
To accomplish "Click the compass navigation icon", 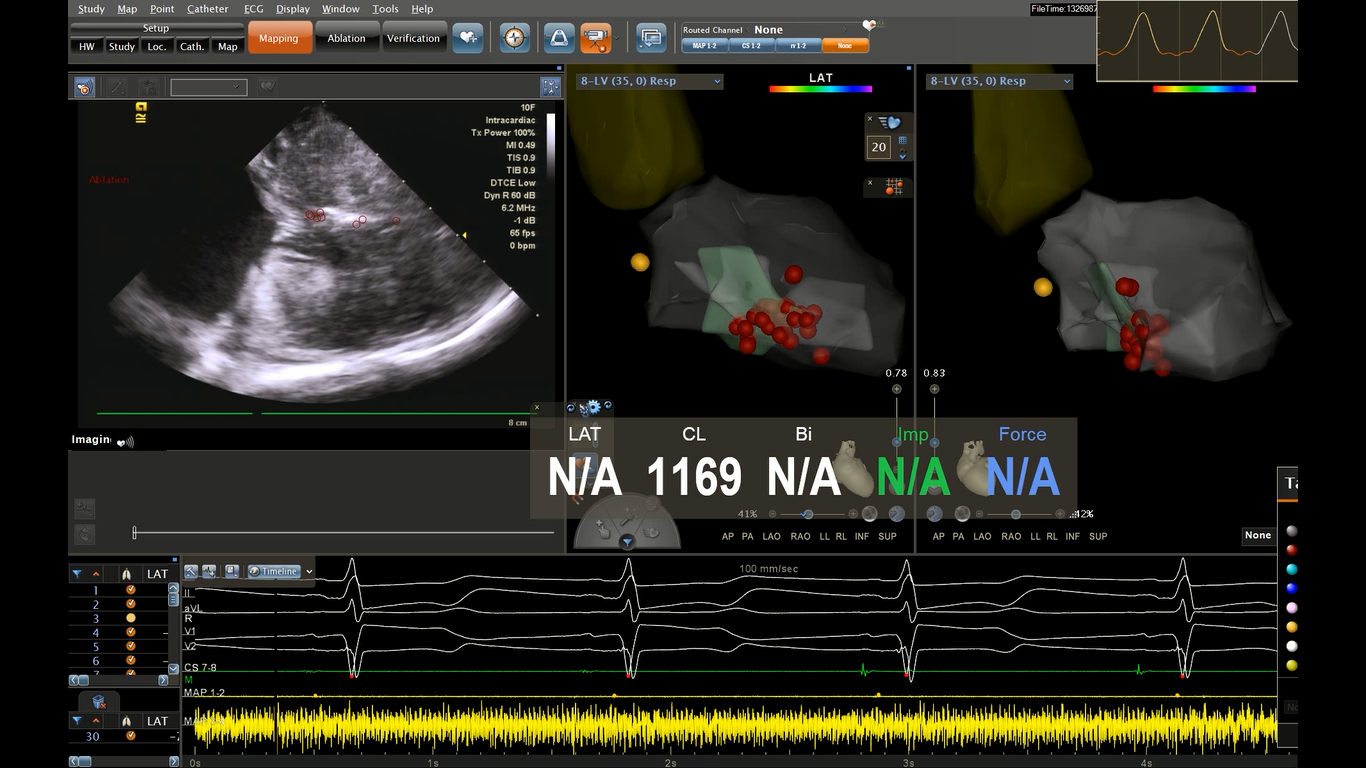I will pyautogui.click(x=515, y=38).
